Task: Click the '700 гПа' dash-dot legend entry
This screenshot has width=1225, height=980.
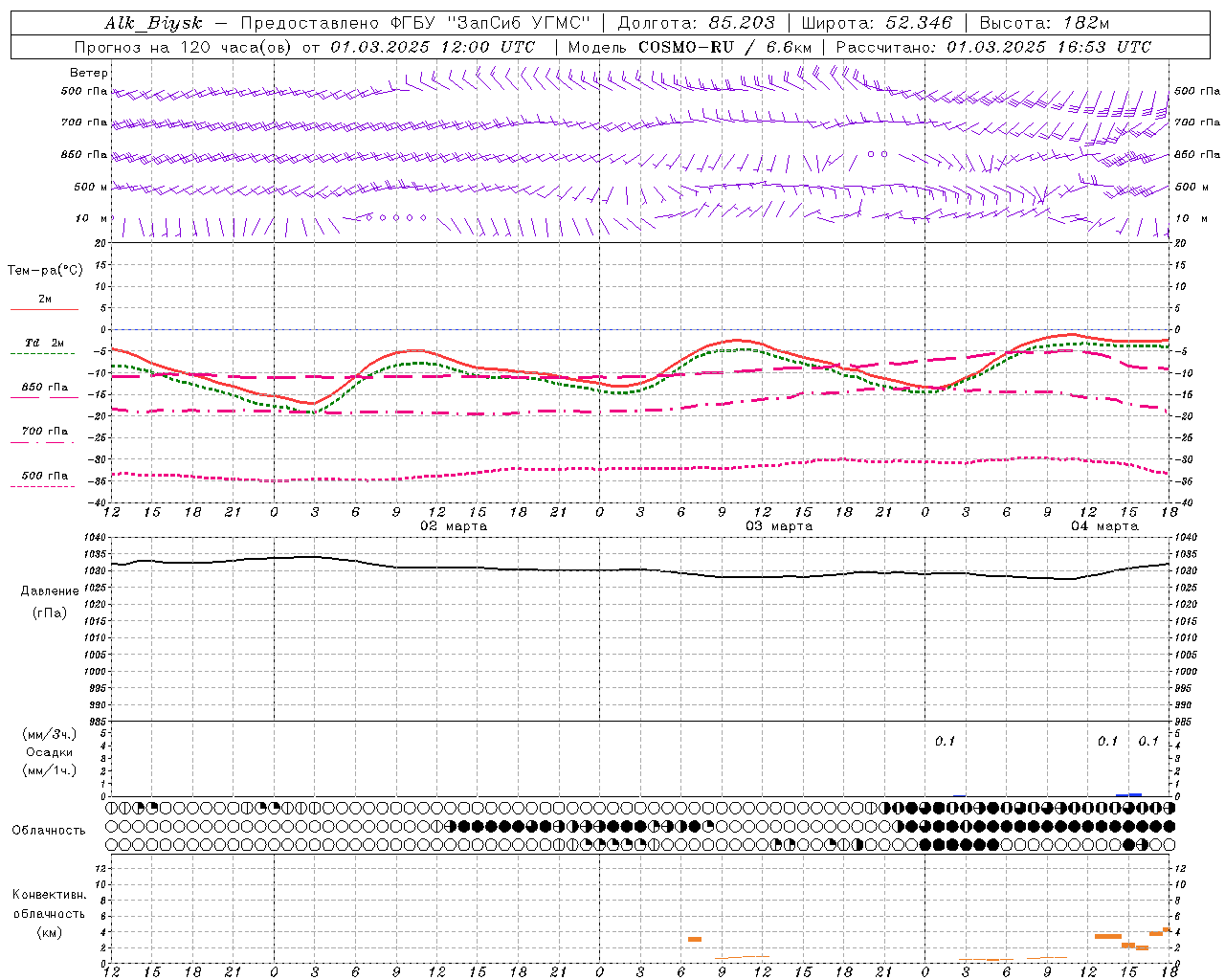Action: 45,432
